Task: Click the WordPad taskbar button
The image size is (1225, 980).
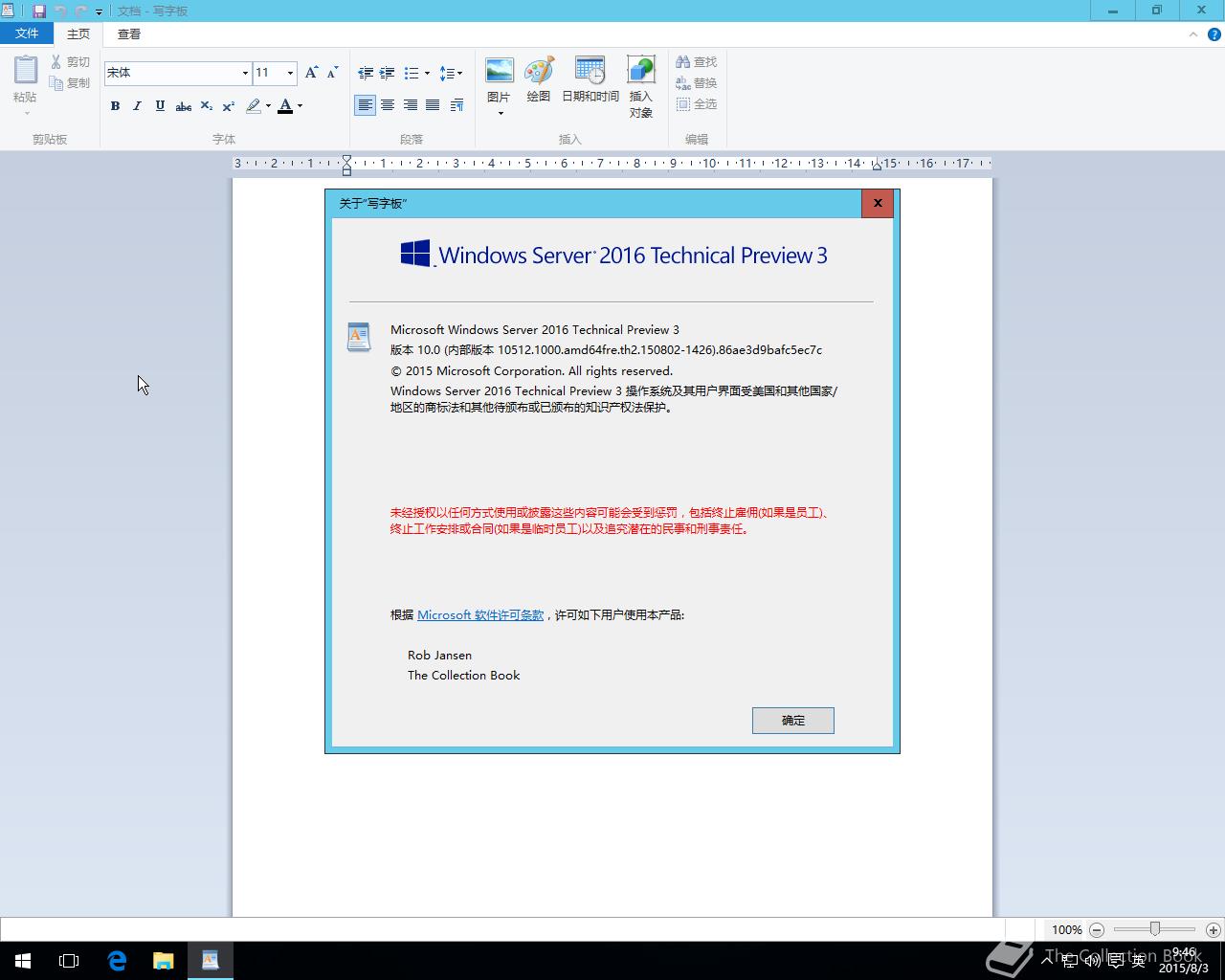Action: pos(211,961)
